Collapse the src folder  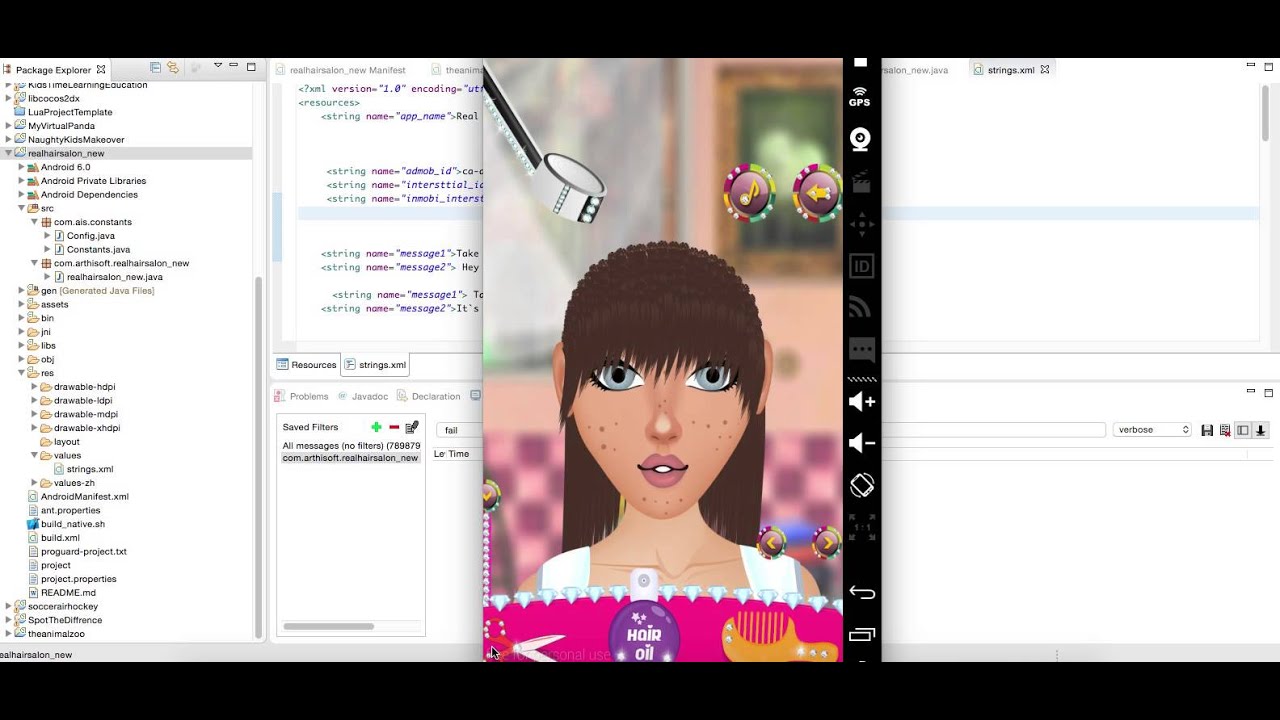coord(22,208)
